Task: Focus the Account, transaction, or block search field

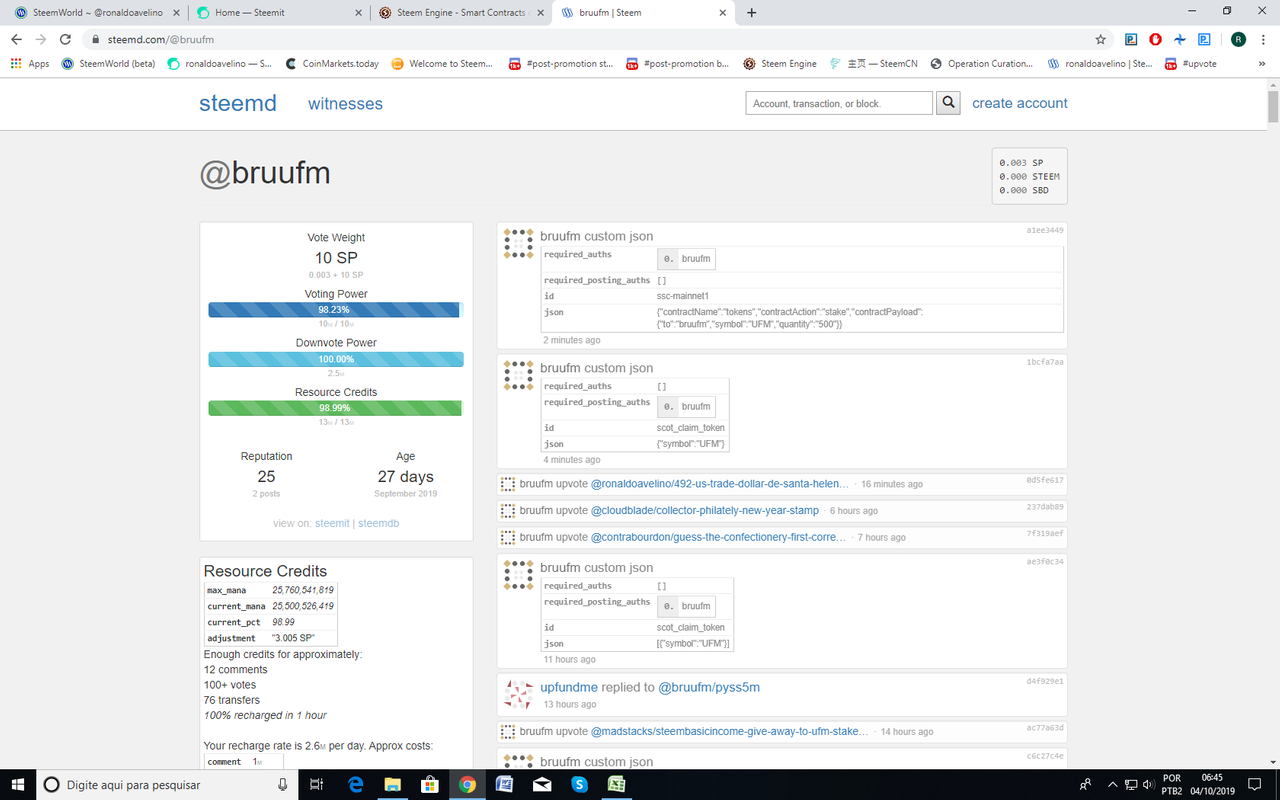Action: [839, 103]
